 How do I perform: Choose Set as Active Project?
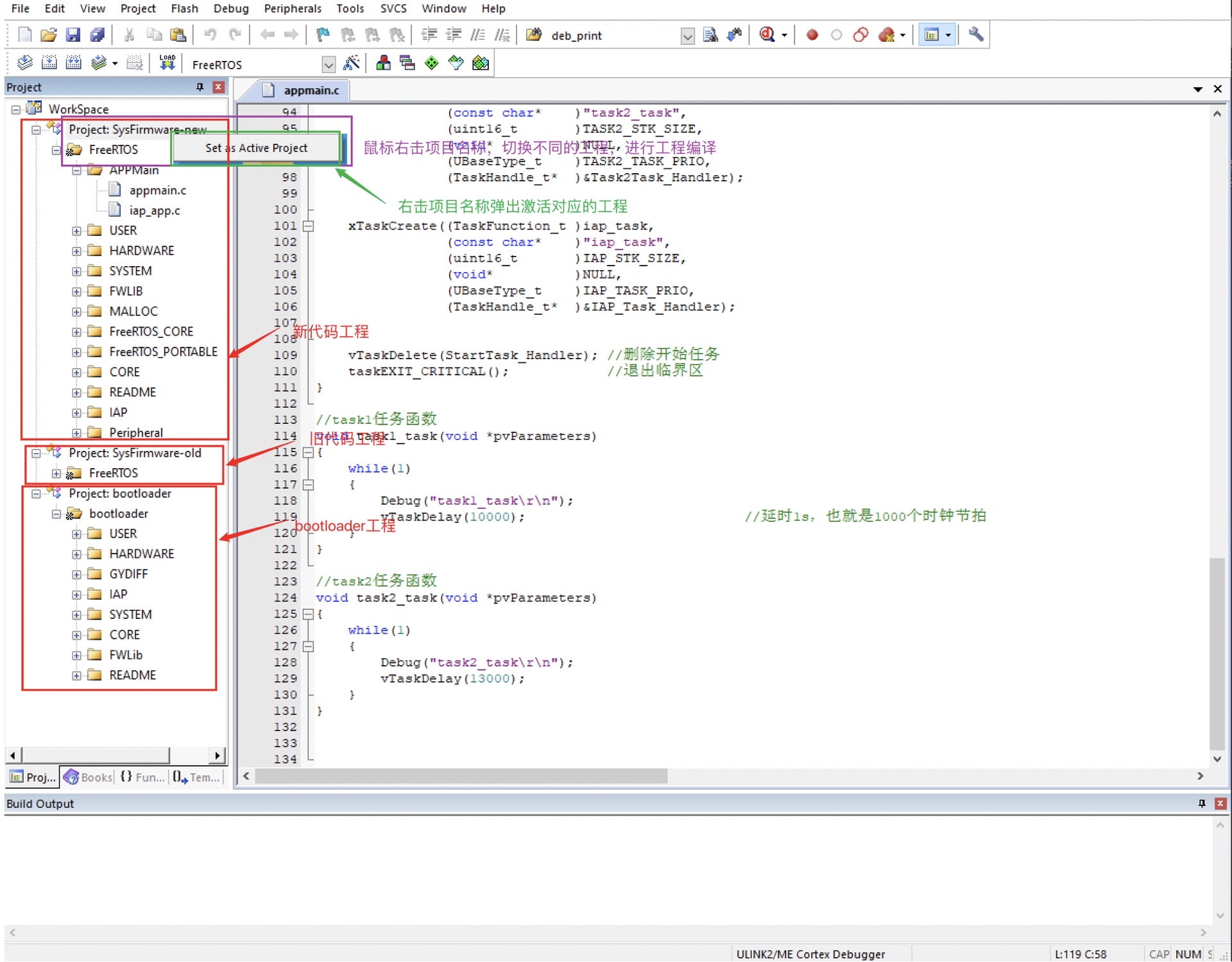coord(256,148)
